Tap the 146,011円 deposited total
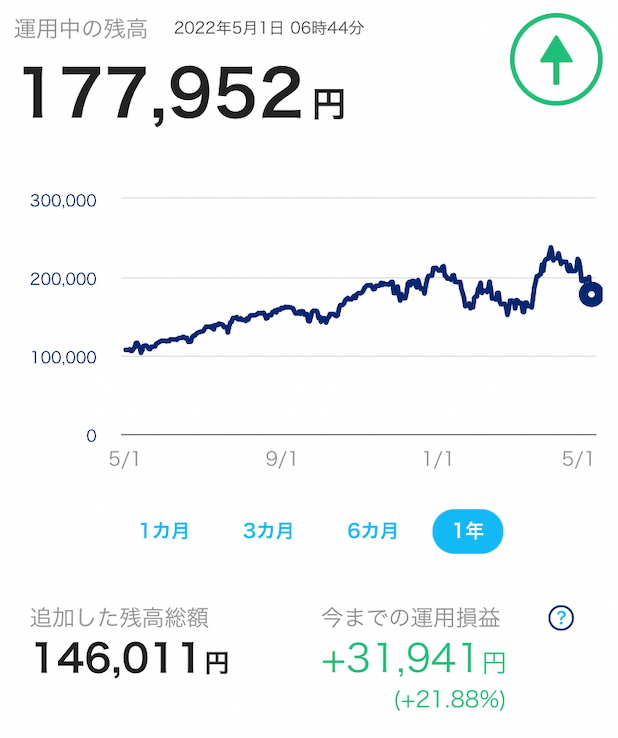 tap(131, 658)
